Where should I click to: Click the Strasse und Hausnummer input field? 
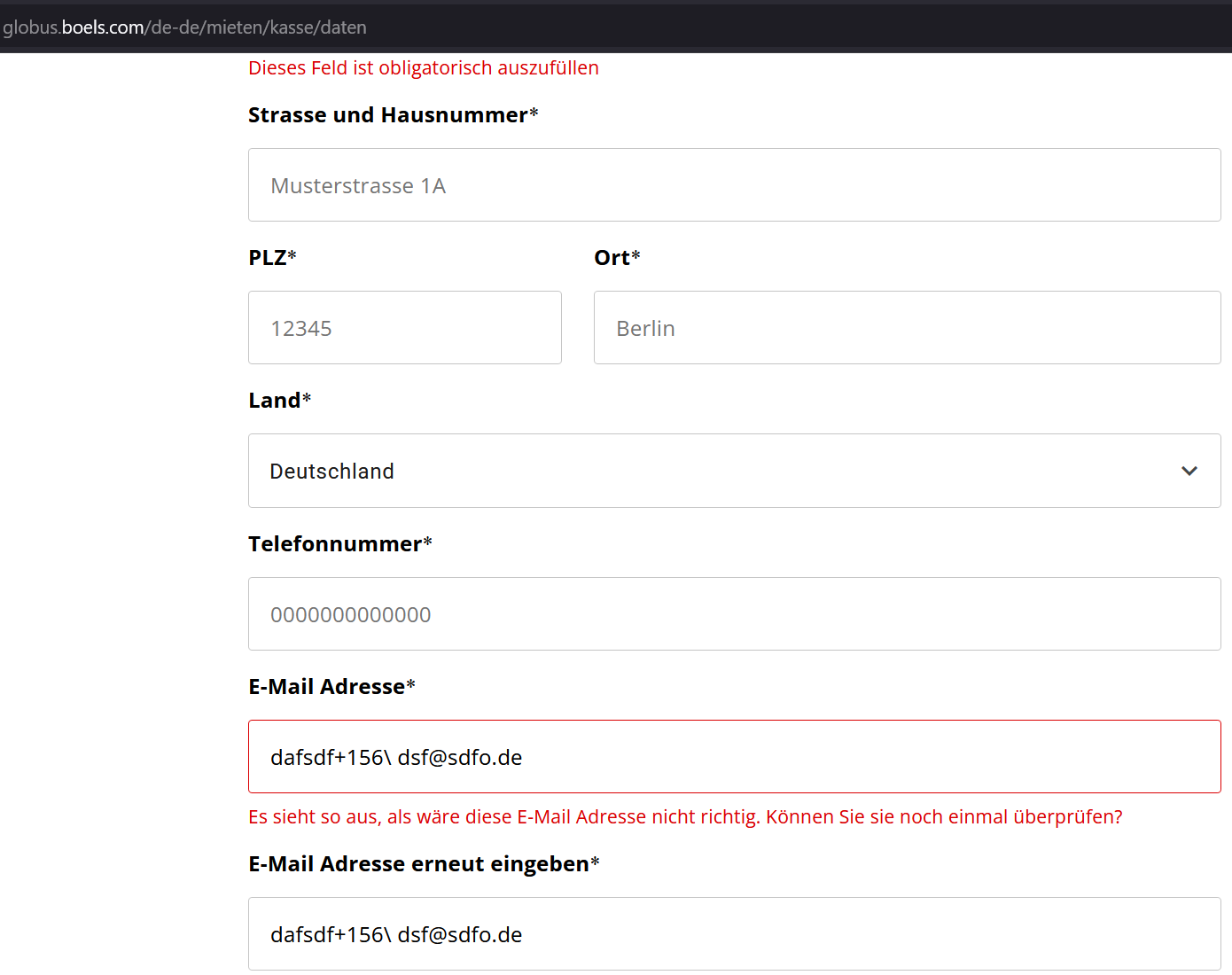(x=734, y=185)
